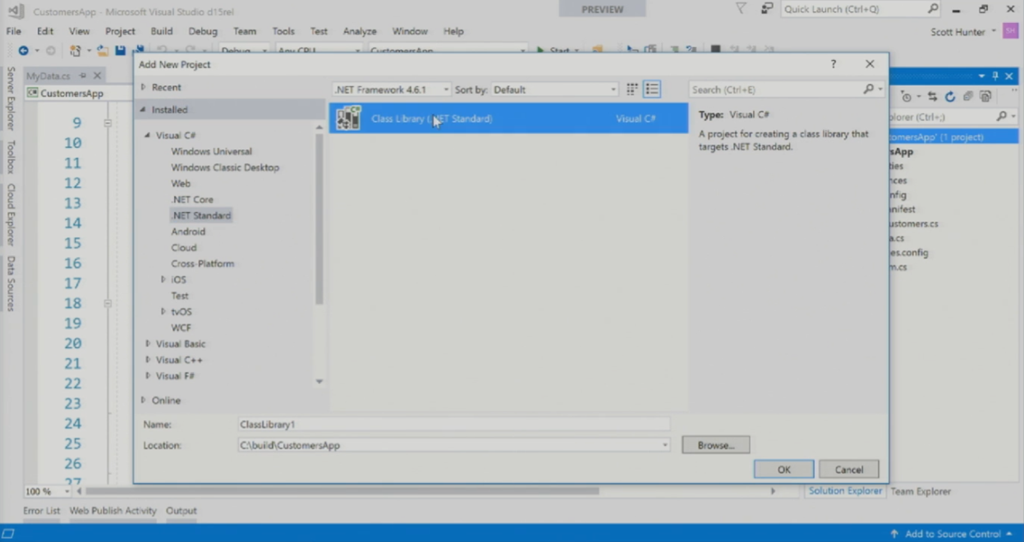This screenshot has height=542, width=1024.
Task: Click the Save disk icon in toolbar
Action: tap(120, 50)
